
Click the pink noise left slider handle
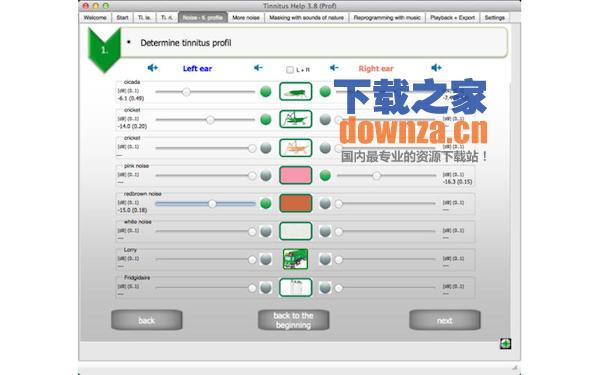[252, 176]
